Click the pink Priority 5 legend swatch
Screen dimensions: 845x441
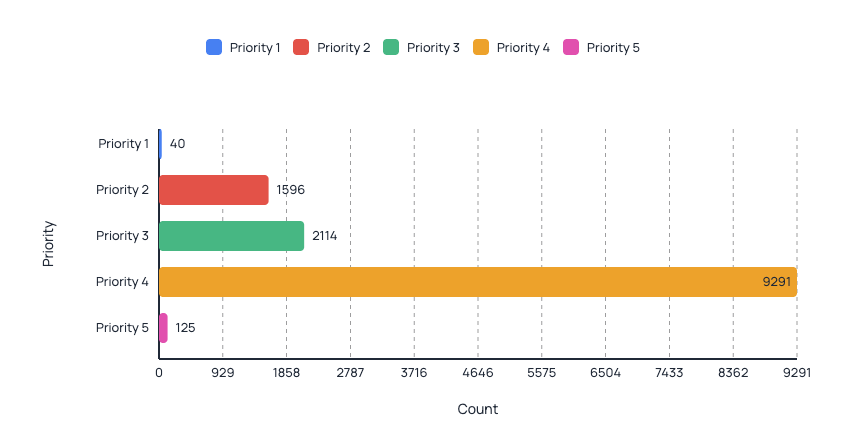tap(571, 47)
